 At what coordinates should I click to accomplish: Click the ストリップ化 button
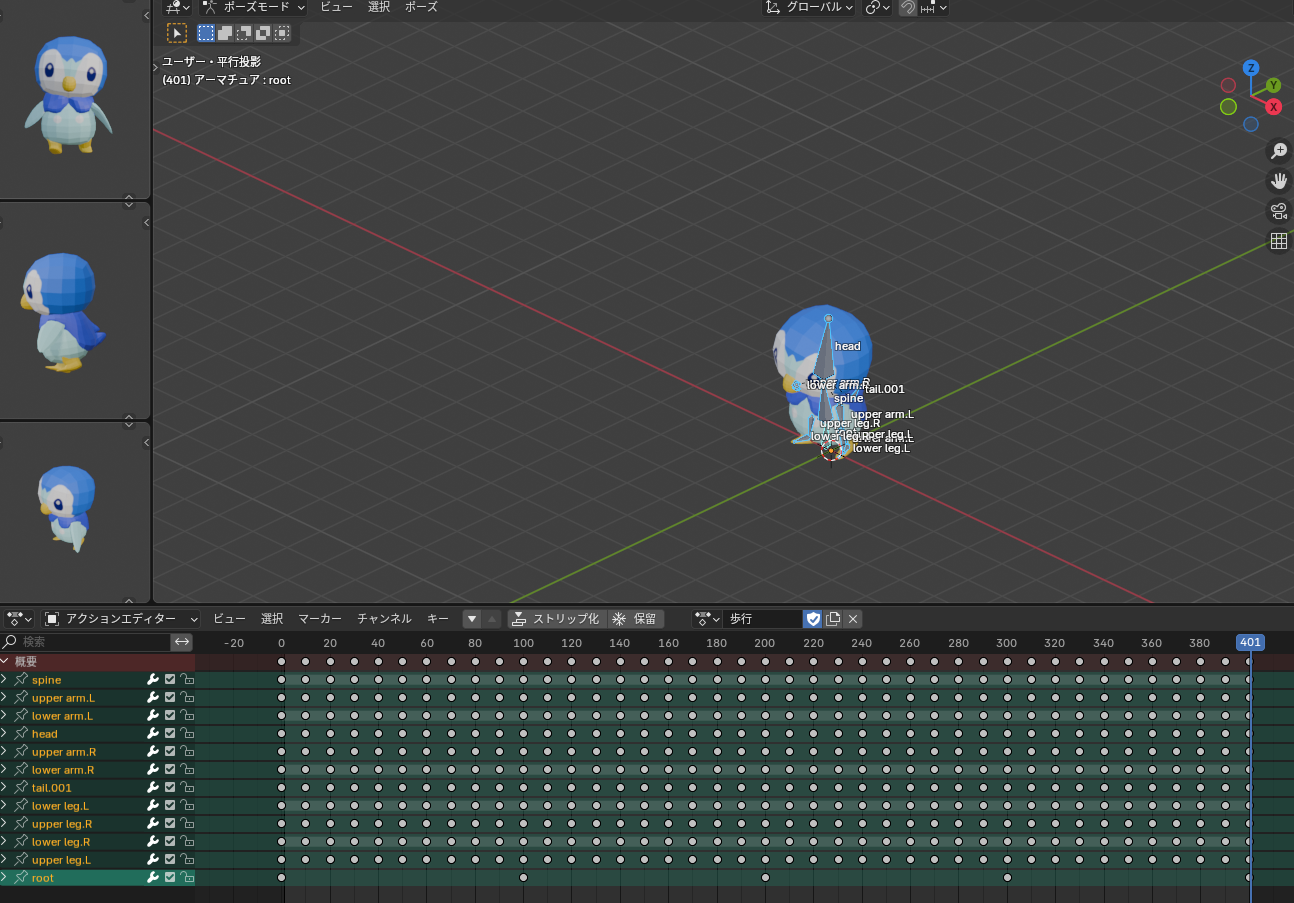pos(556,619)
